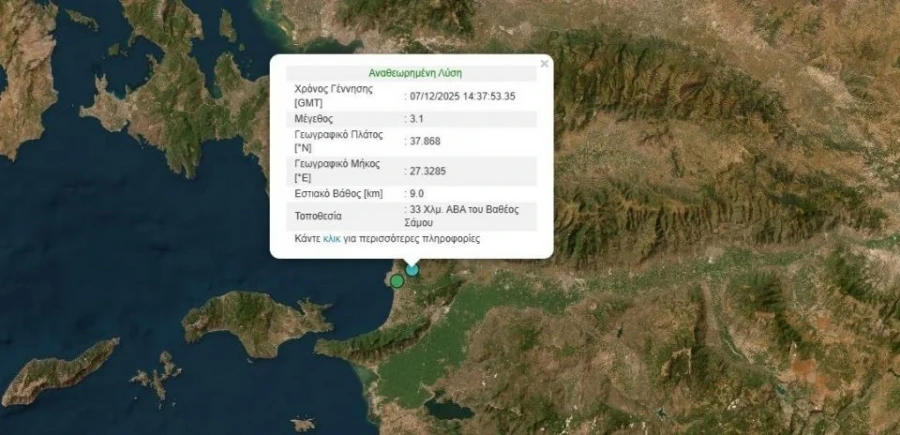Click the origin time value 07/12/2025 14:37:53.35

coord(462,96)
